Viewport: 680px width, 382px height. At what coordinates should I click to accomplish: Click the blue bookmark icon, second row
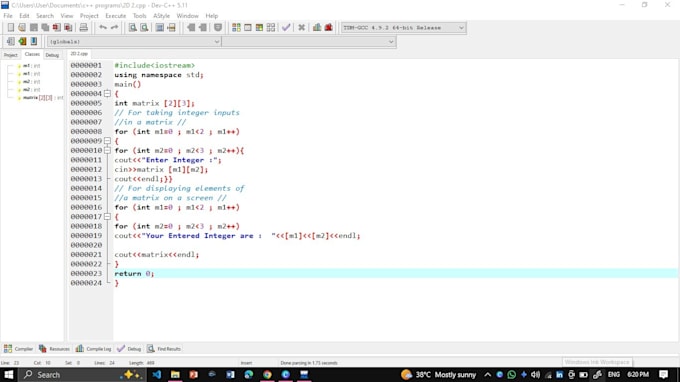(34, 42)
